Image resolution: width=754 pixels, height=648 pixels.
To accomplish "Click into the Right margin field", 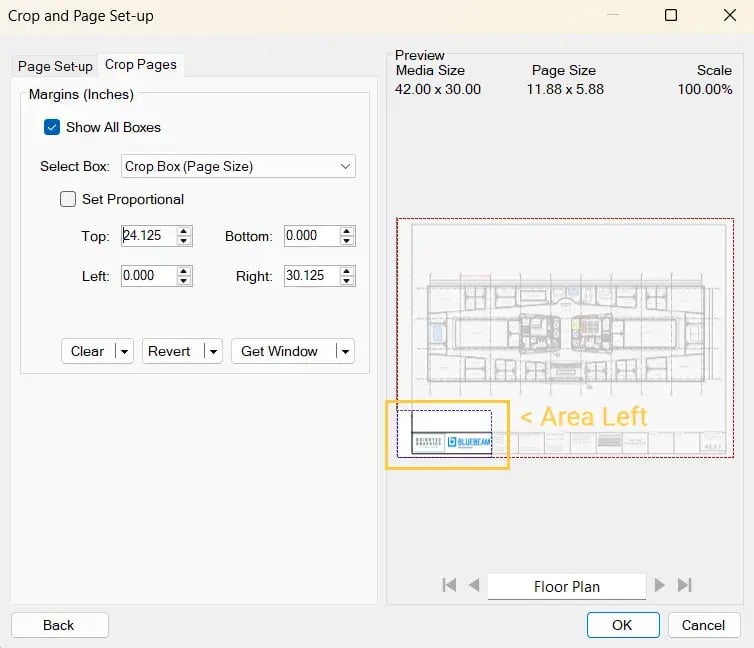I will tap(312, 275).
